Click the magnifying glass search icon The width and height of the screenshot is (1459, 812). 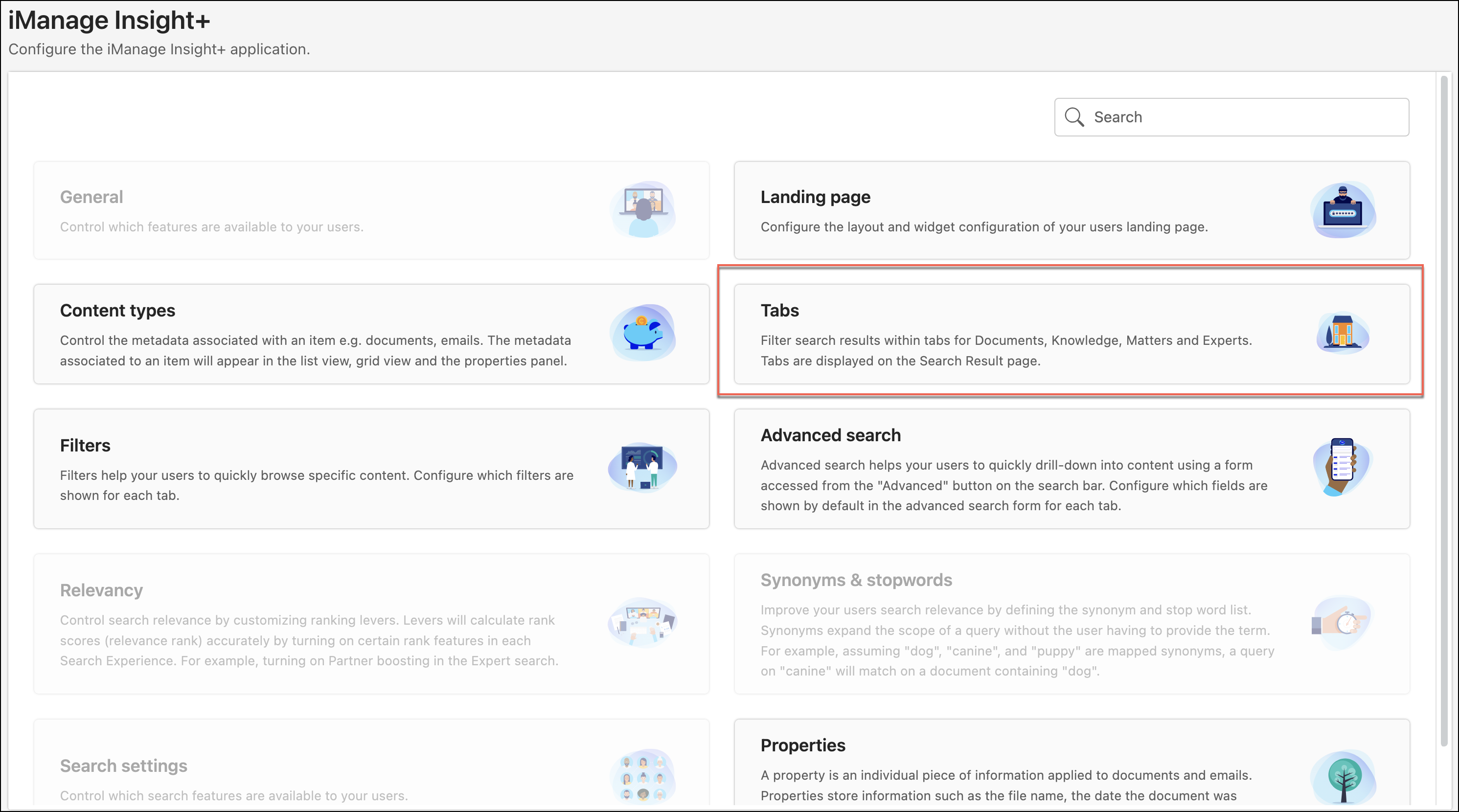pyautogui.click(x=1074, y=117)
